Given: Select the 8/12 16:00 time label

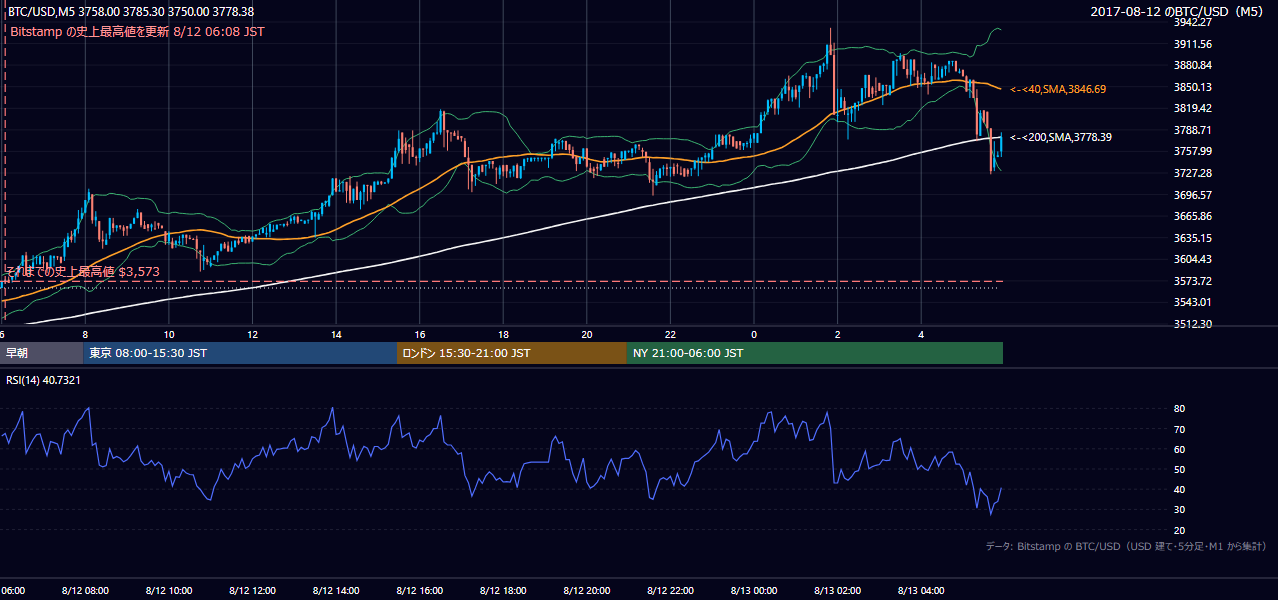Looking at the screenshot, I should pos(419,591).
